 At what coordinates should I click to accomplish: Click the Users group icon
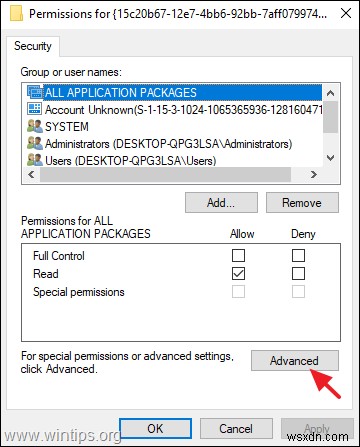tap(35, 160)
